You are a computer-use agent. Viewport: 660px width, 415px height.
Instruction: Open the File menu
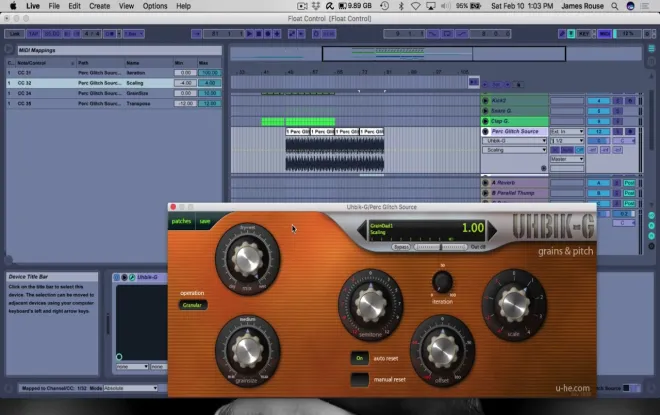coord(54,6)
